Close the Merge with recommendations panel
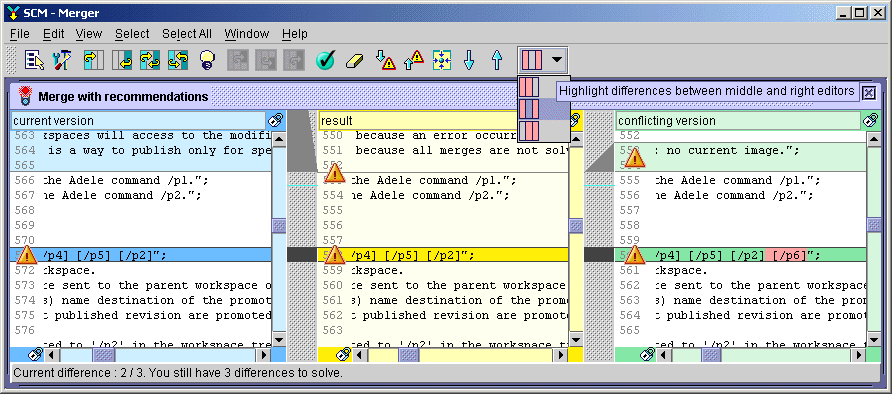The height and width of the screenshot is (394, 892). (869, 93)
